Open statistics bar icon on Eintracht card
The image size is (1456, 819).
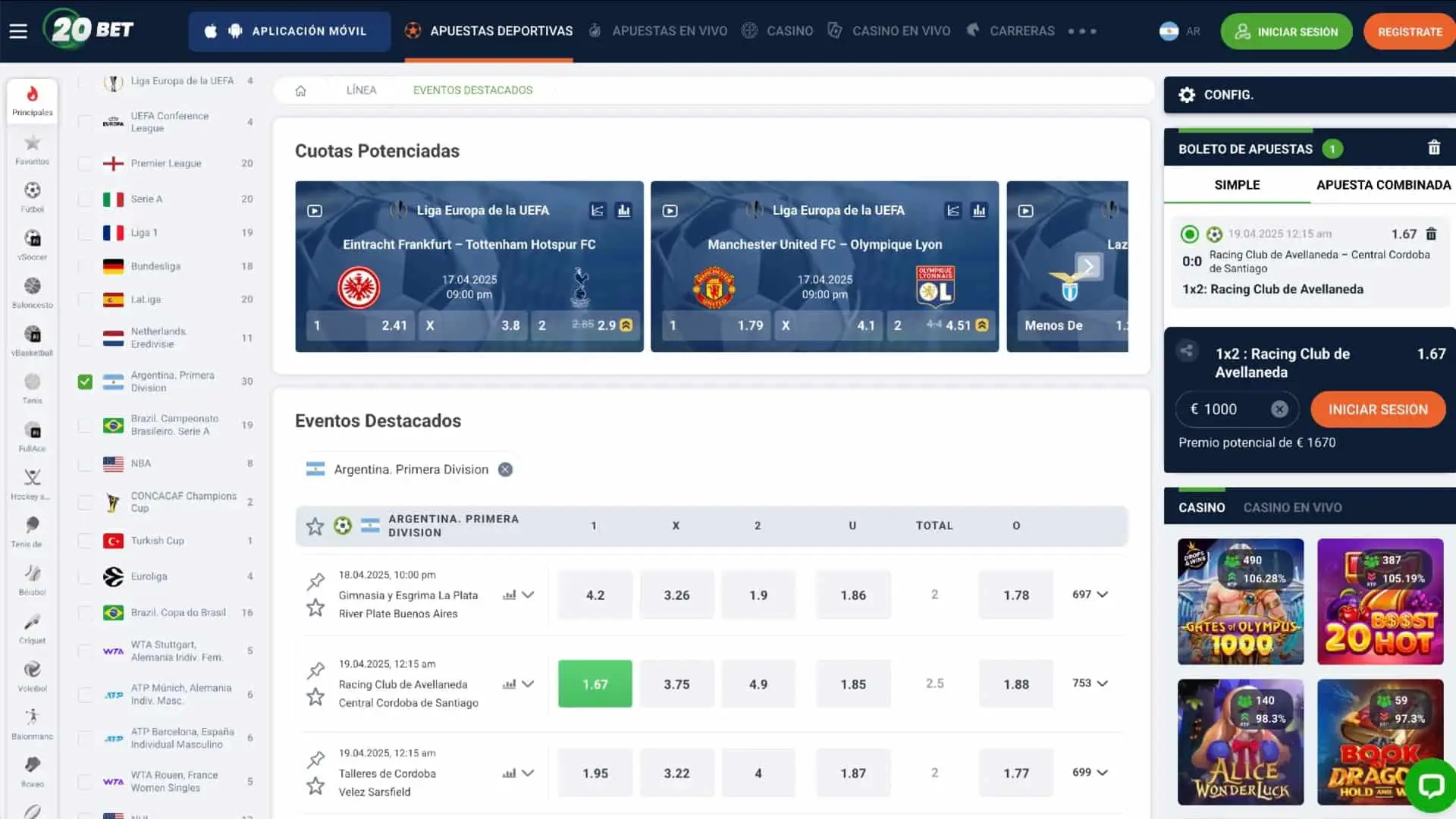(x=624, y=211)
